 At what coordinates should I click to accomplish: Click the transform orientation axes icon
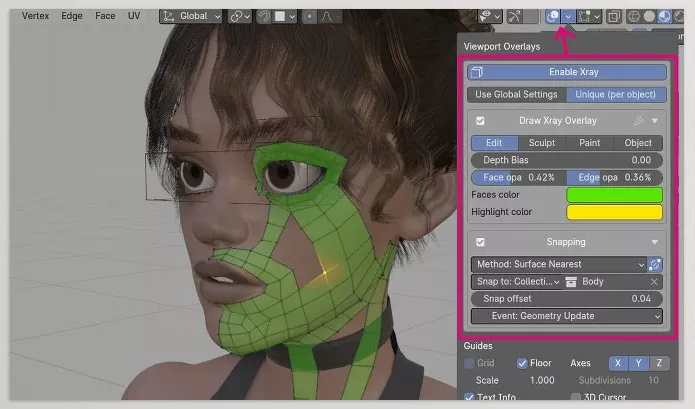tap(168, 16)
